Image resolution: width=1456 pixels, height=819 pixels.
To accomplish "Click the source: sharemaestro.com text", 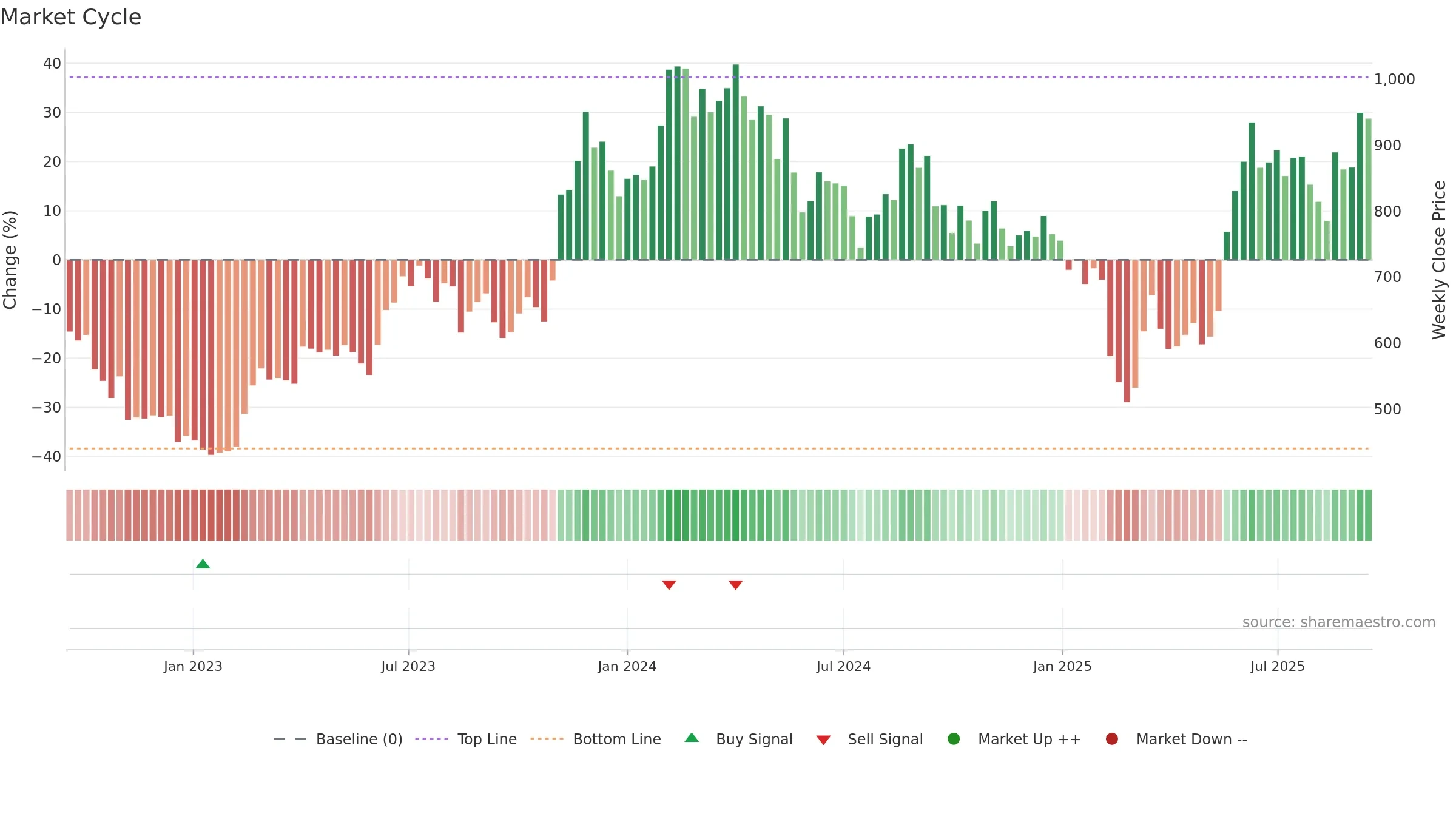I will pyautogui.click(x=1339, y=622).
